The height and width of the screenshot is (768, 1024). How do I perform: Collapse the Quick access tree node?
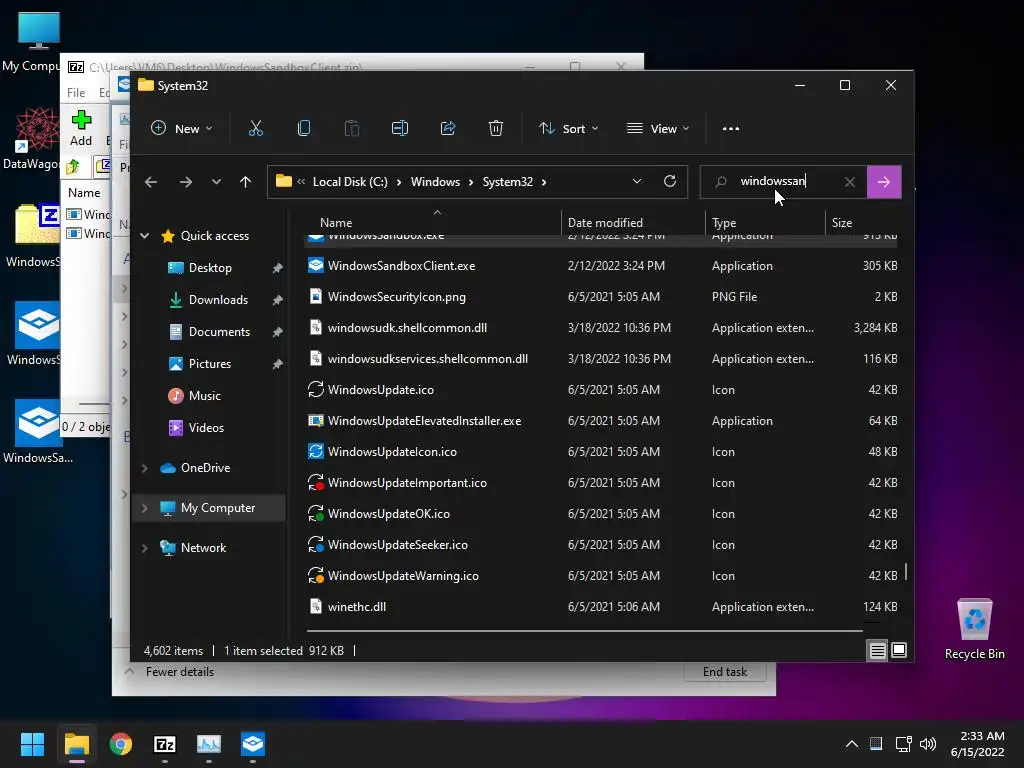click(145, 236)
